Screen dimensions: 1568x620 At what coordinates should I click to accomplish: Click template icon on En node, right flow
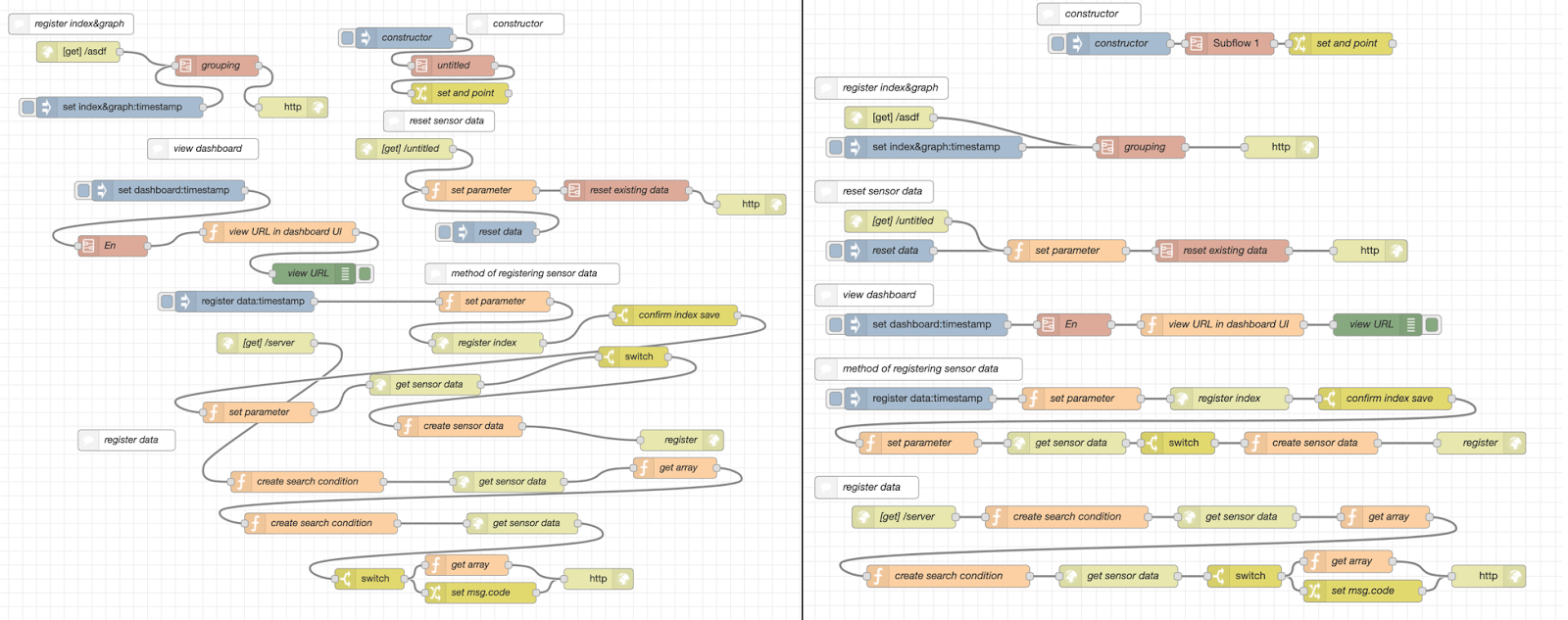1049,324
